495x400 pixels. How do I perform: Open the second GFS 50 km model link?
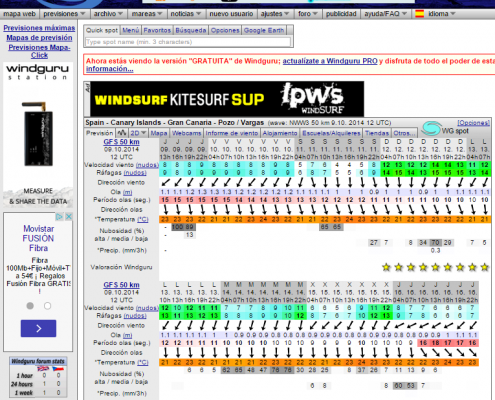[x=121, y=285]
